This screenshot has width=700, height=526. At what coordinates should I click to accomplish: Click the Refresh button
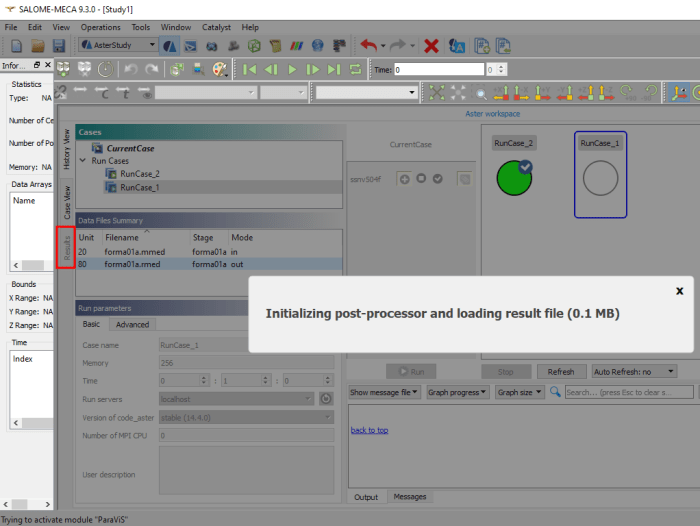point(561,372)
